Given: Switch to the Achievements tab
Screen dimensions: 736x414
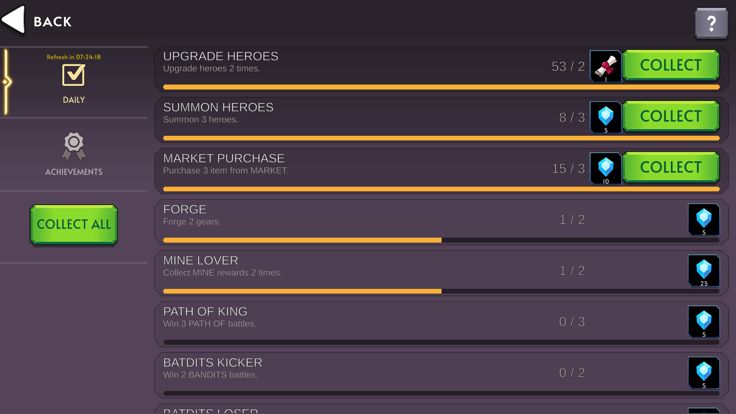Looking at the screenshot, I should 73,153.
